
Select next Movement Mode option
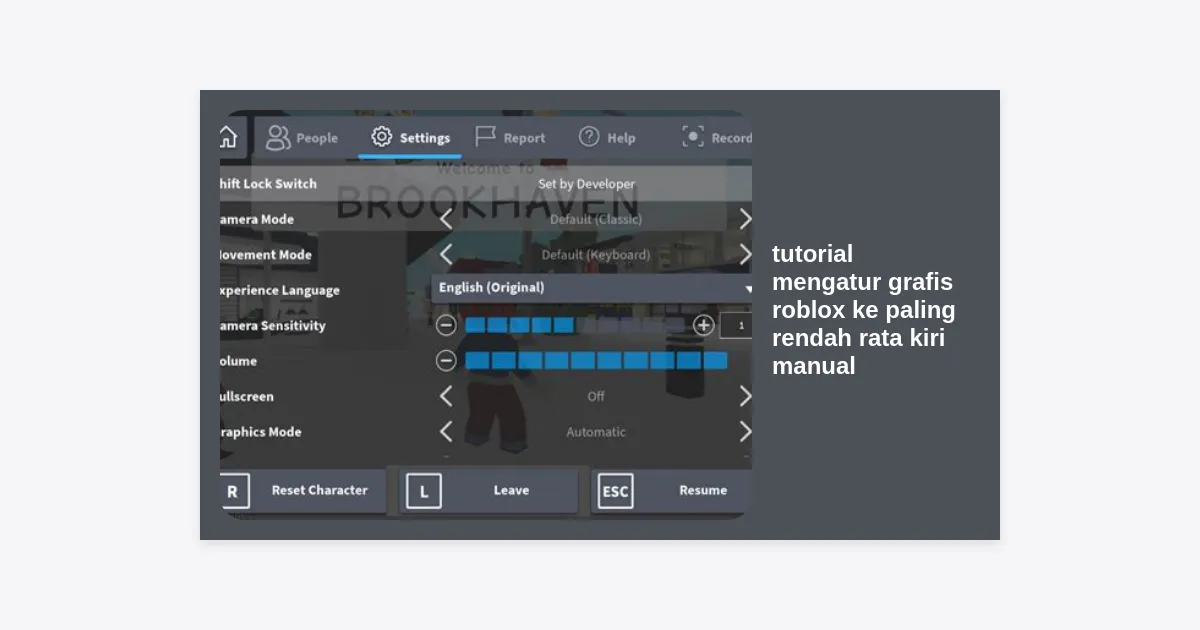coord(744,255)
